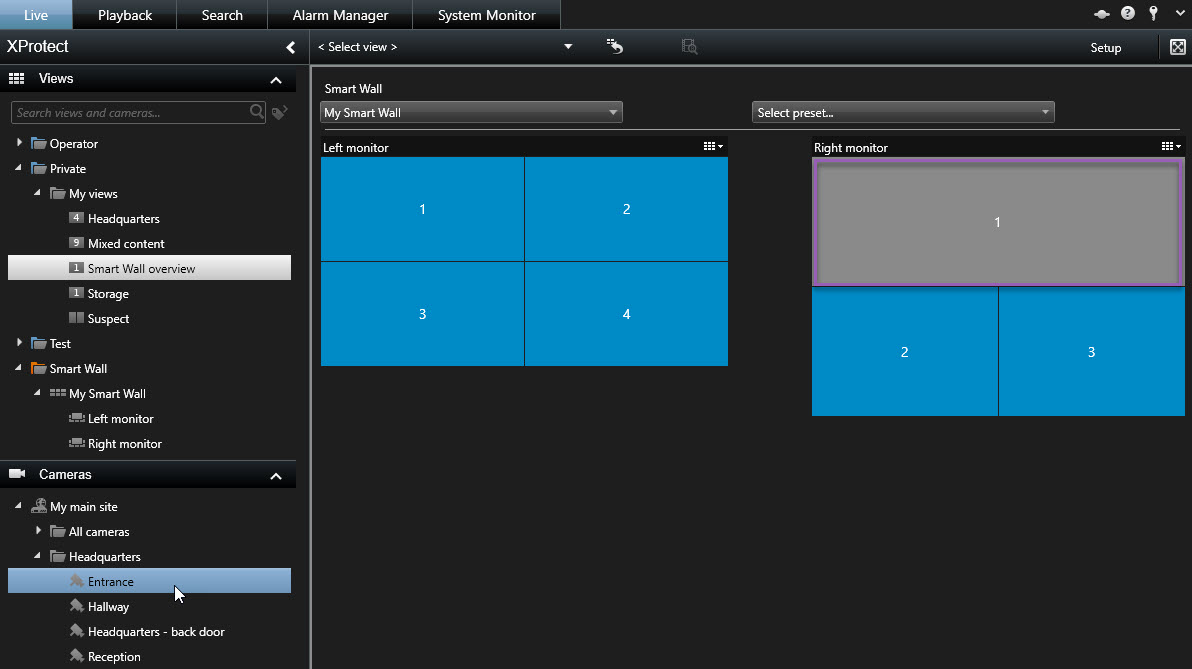This screenshot has width=1192, height=669.
Task: Toggle full screen mode icon
Action: click(1177, 47)
